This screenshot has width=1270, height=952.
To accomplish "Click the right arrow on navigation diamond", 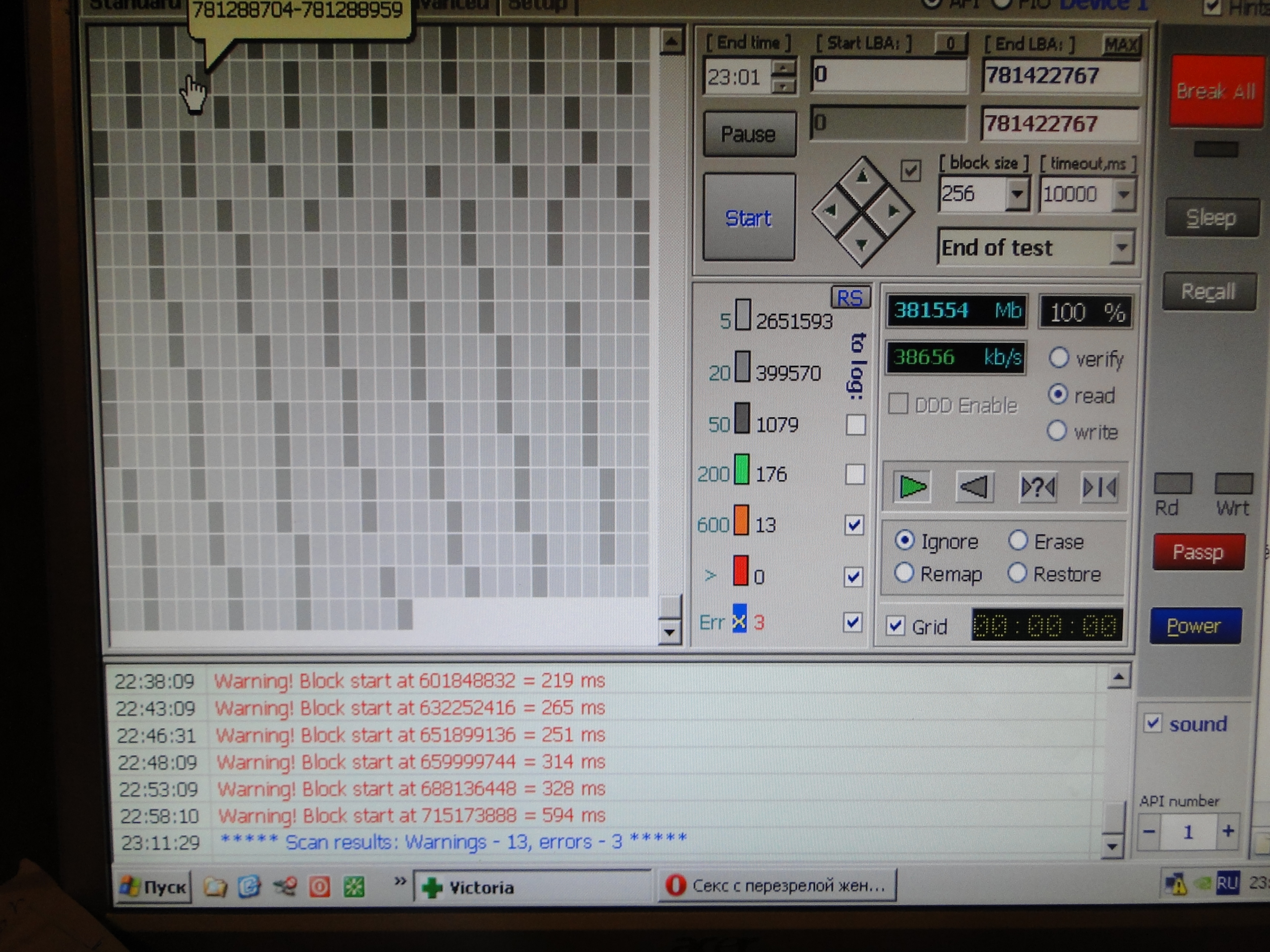I will [892, 211].
